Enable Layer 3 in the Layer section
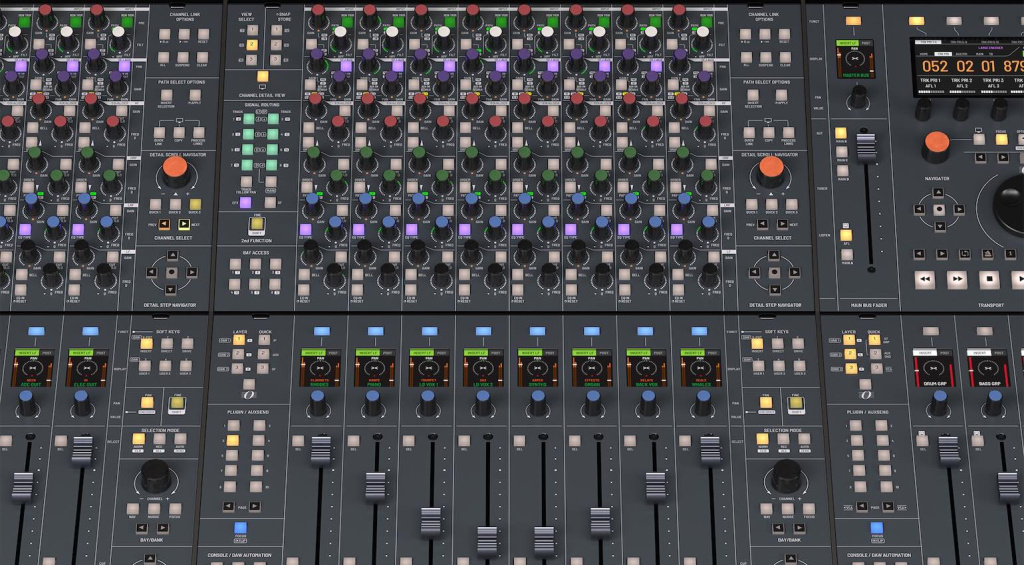Image resolution: width=1024 pixels, height=565 pixels. [239, 368]
